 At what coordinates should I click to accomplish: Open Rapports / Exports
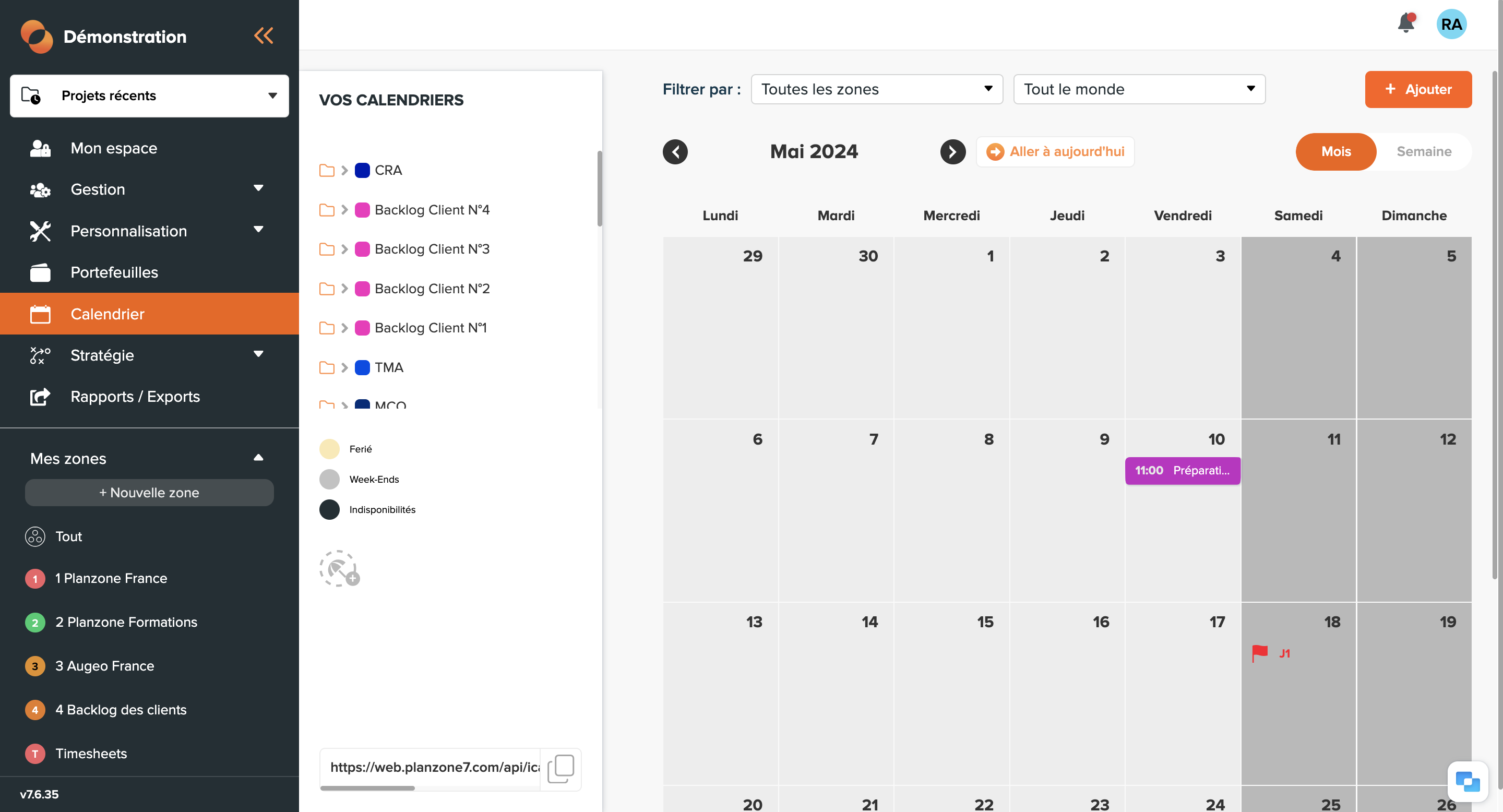click(x=149, y=397)
